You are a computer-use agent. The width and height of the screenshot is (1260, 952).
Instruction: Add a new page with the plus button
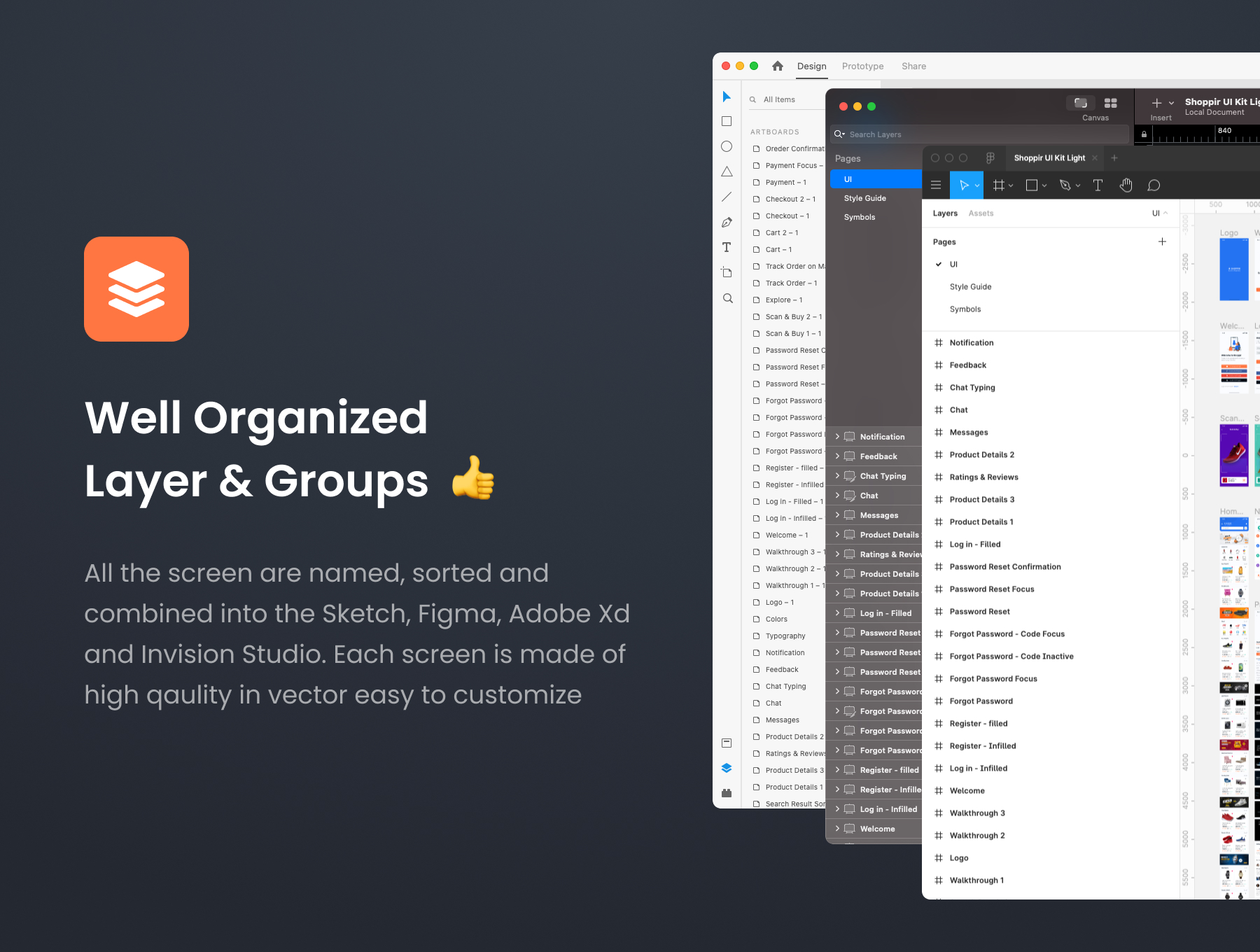pyautogui.click(x=1162, y=241)
